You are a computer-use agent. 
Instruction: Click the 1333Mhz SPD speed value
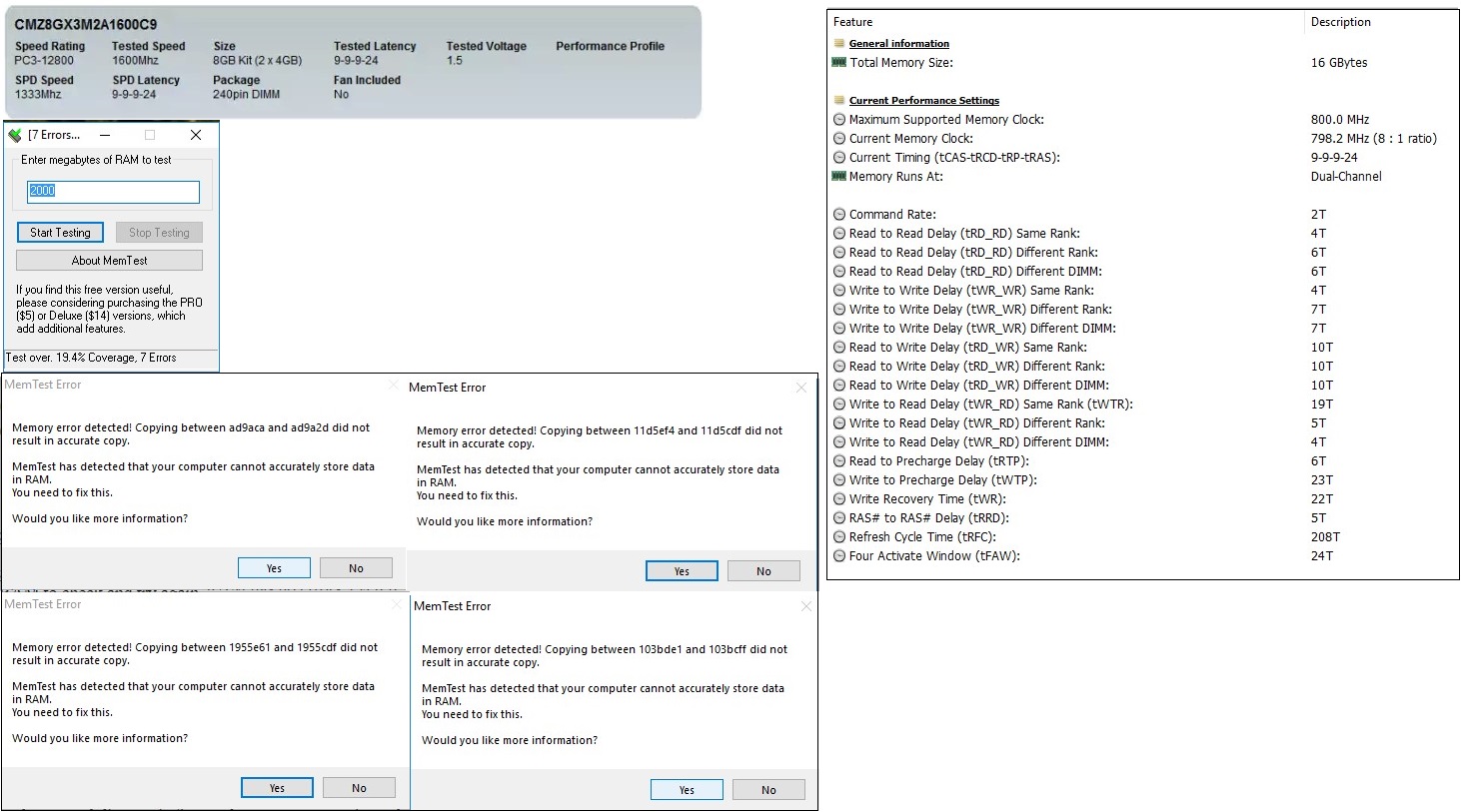pyautogui.click(x=38, y=94)
